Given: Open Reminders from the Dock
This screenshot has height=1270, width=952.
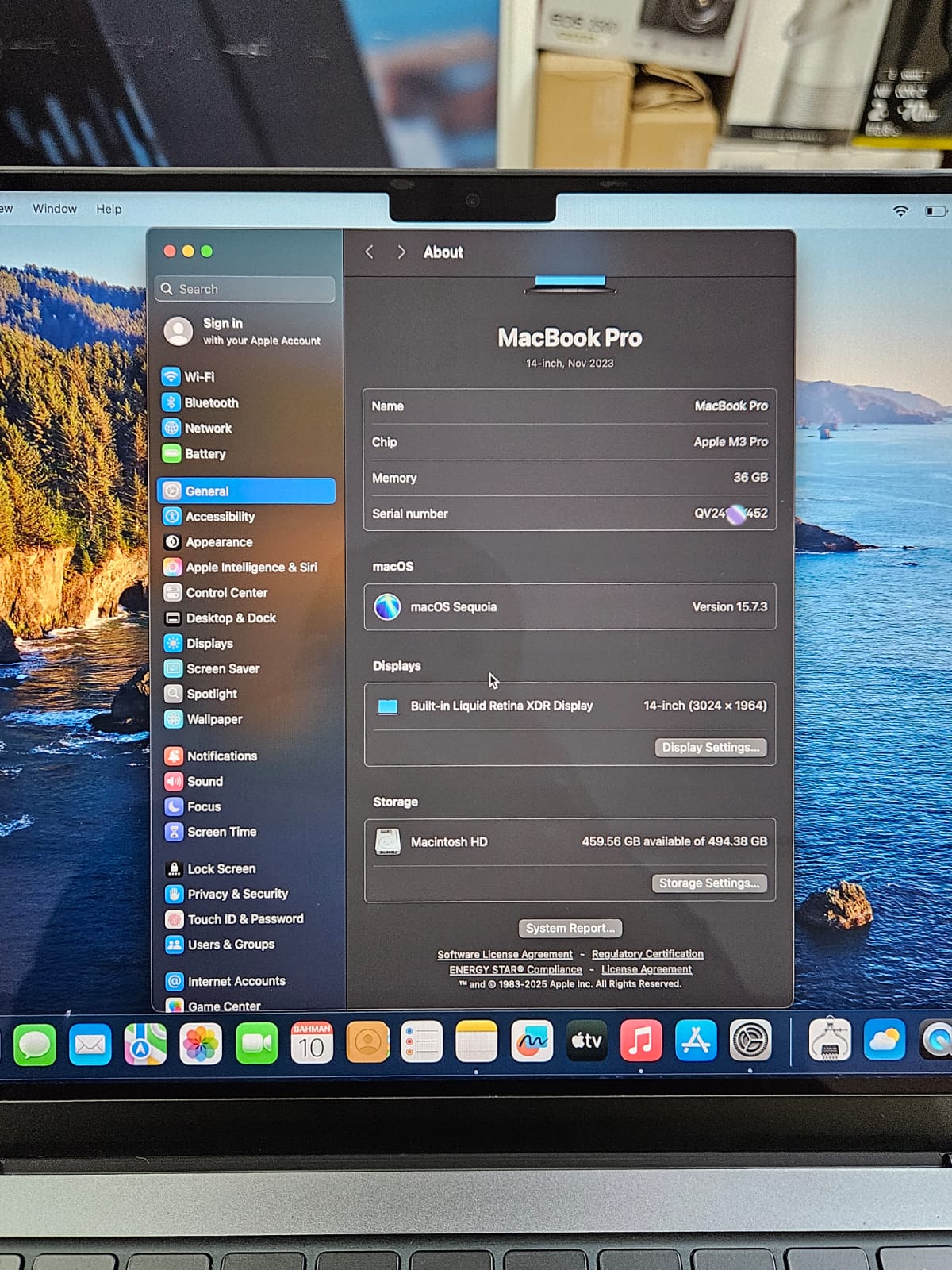Looking at the screenshot, I should pos(421,1041).
